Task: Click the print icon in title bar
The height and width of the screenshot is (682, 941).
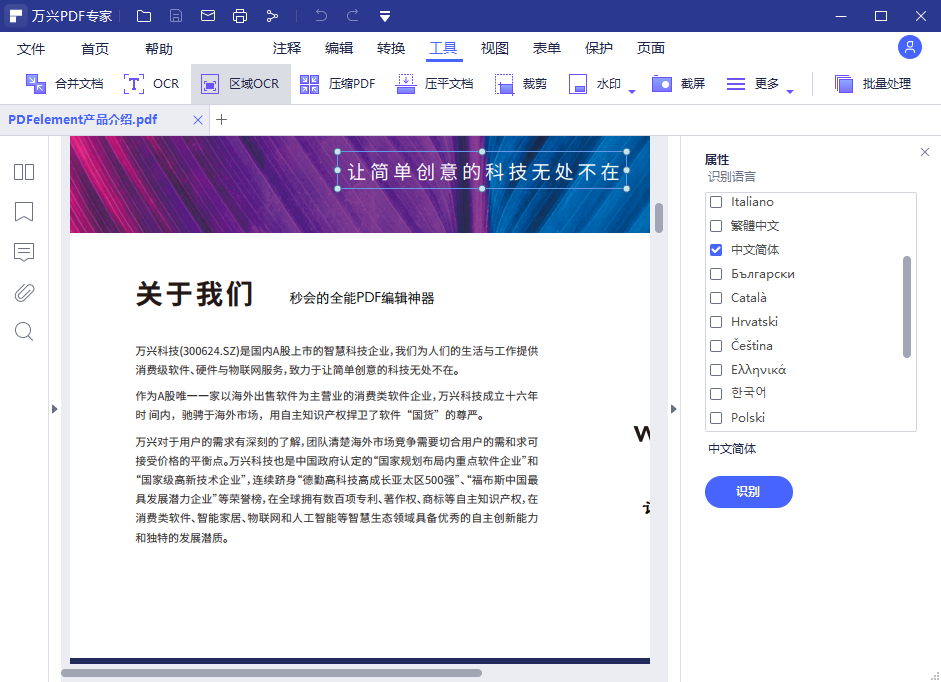Action: click(x=239, y=15)
